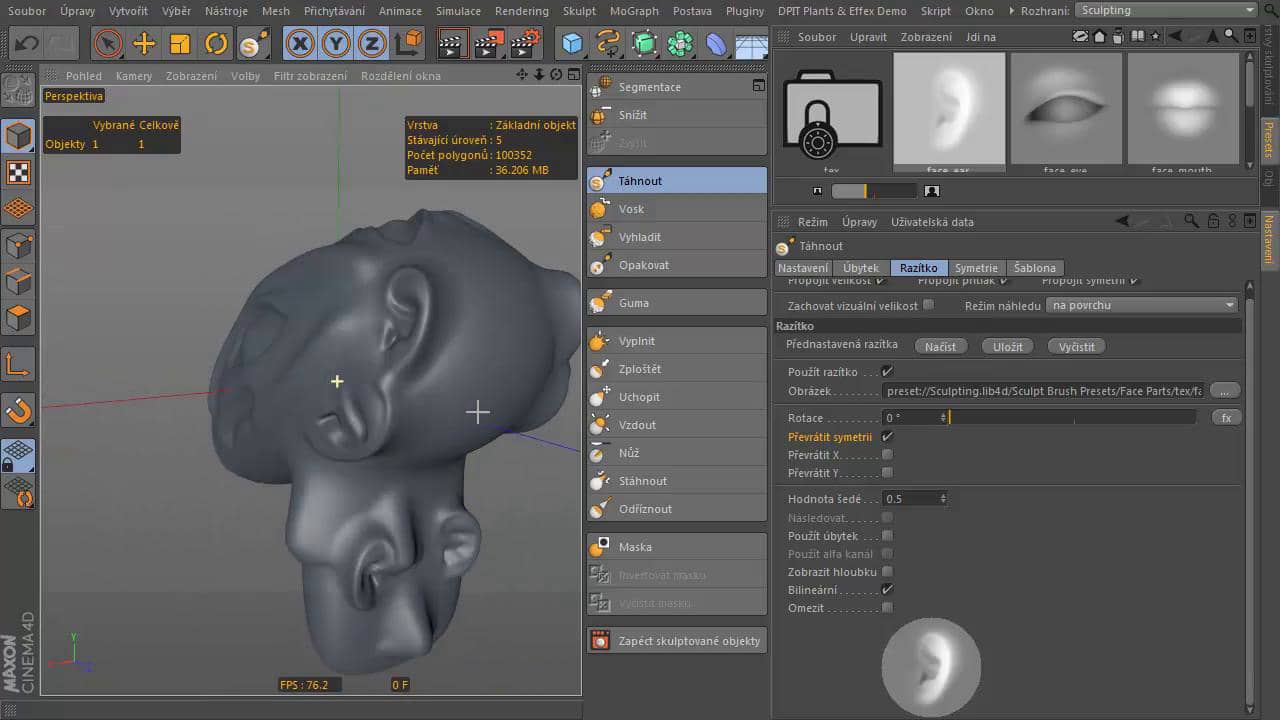This screenshot has height=720, width=1280.
Task: Select the Opakovat brush
Action: click(677, 265)
